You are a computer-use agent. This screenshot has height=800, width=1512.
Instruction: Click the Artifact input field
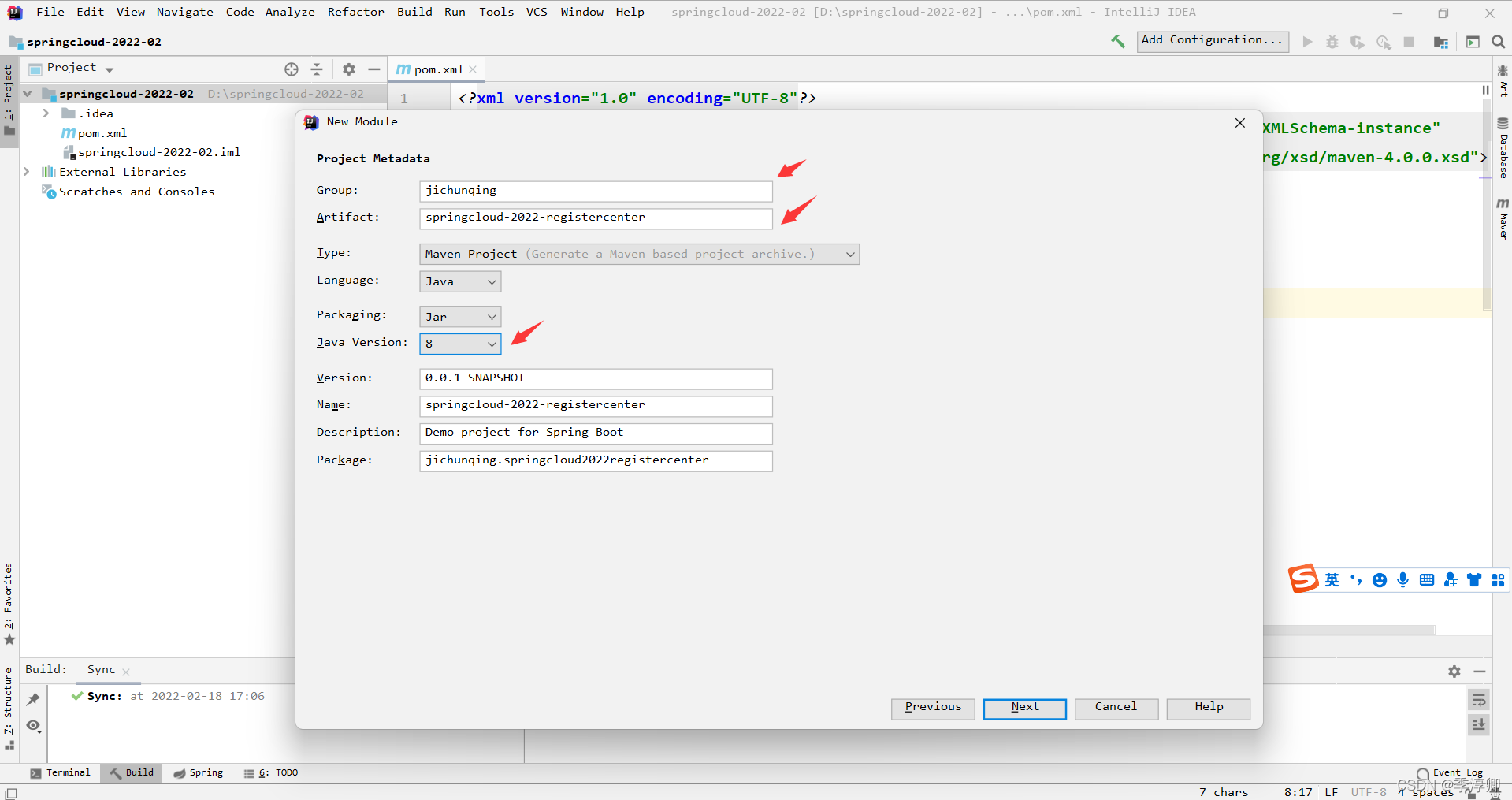point(596,218)
